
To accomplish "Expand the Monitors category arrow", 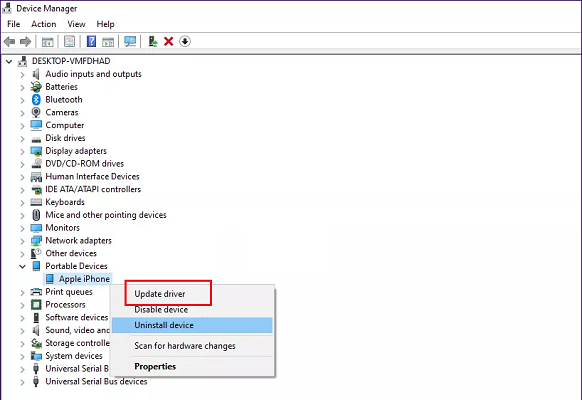I will point(22,228).
